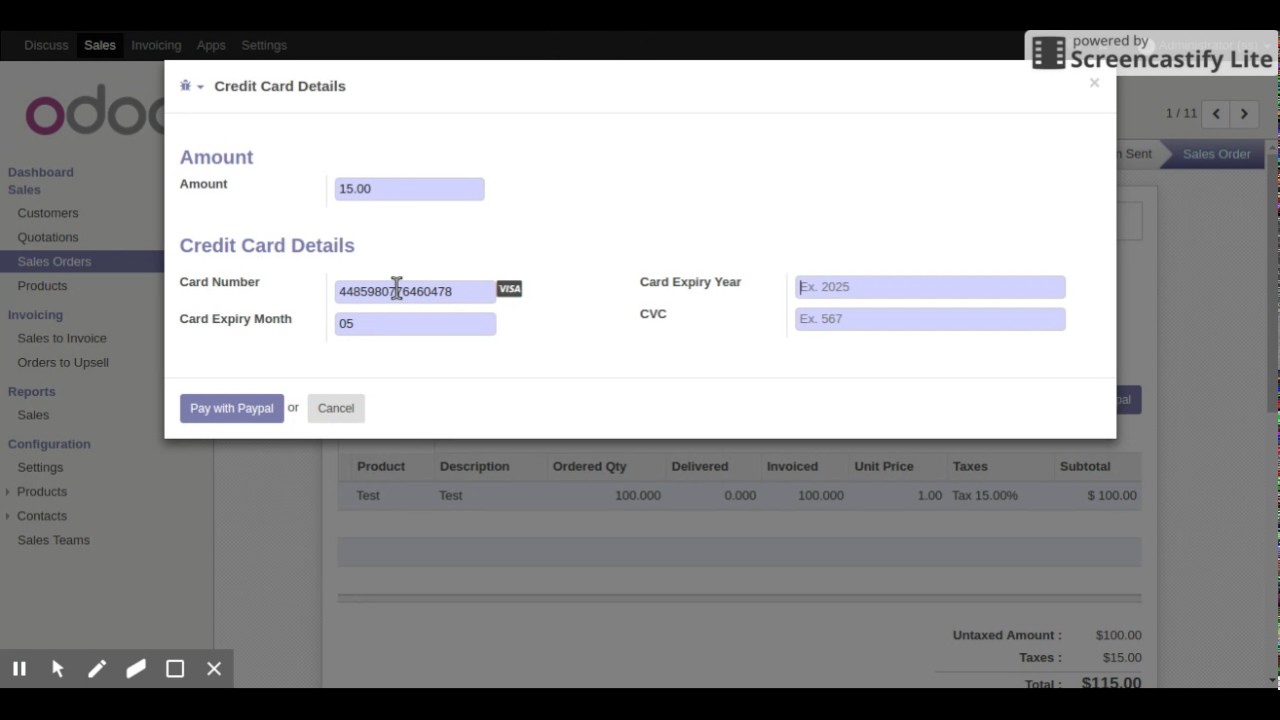1280x720 pixels.
Task: Open Quotations in the sidebar
Action: tap(48, 237)
